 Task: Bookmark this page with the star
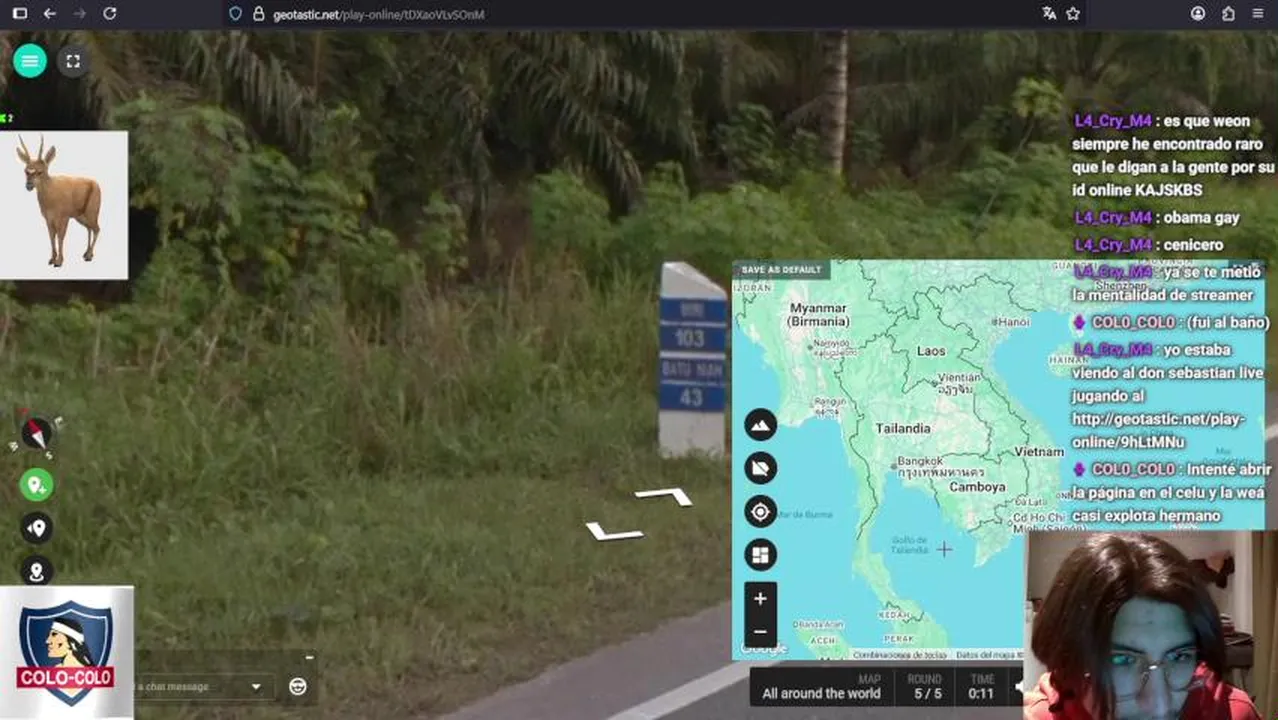pos(1073,14)
